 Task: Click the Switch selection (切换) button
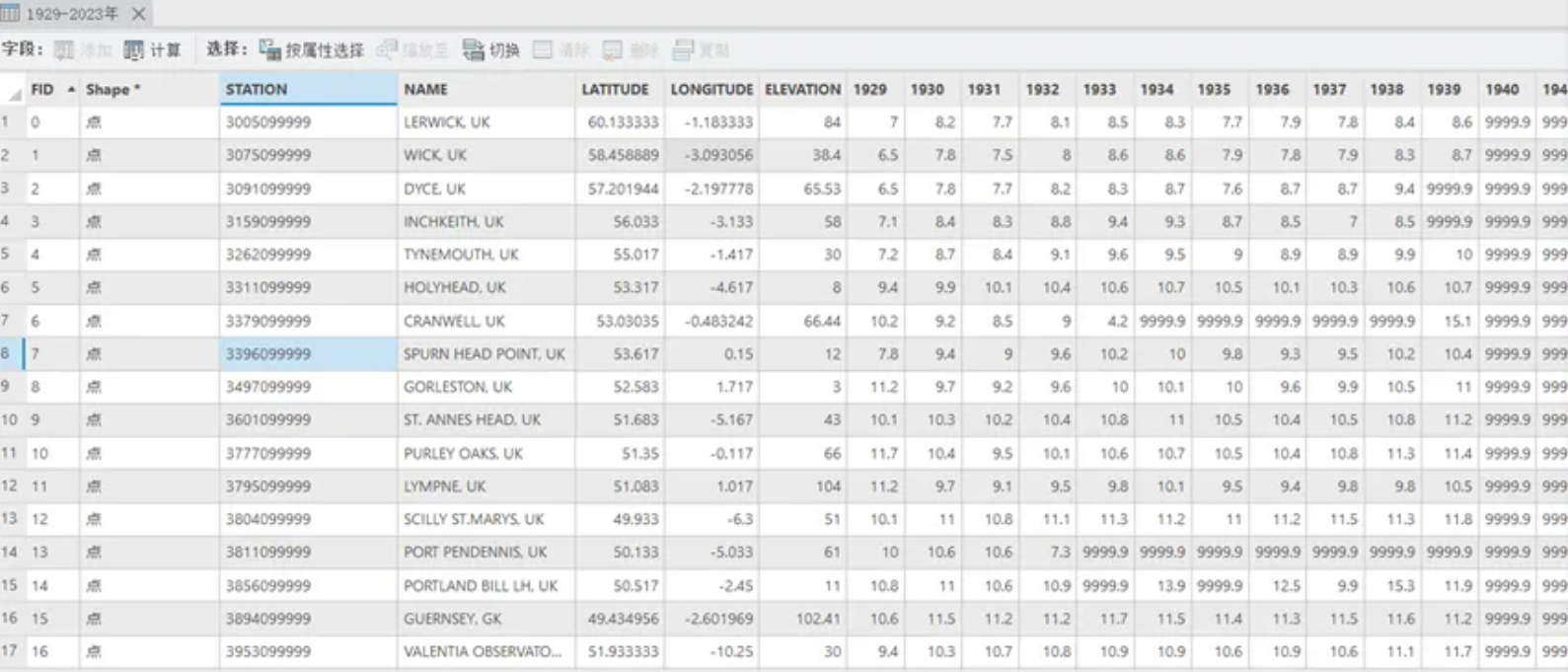490,50
